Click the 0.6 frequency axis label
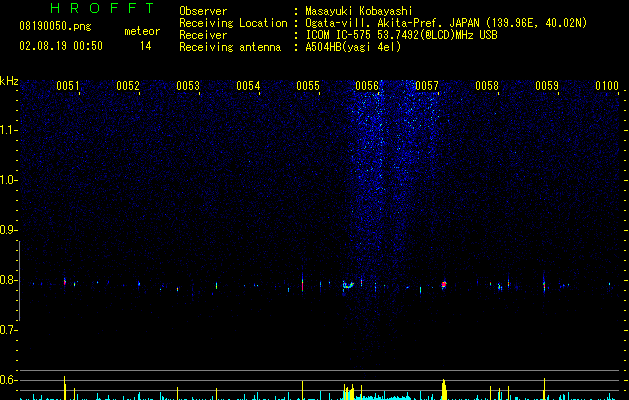This screenshot has width=629, height=400. 8,380
